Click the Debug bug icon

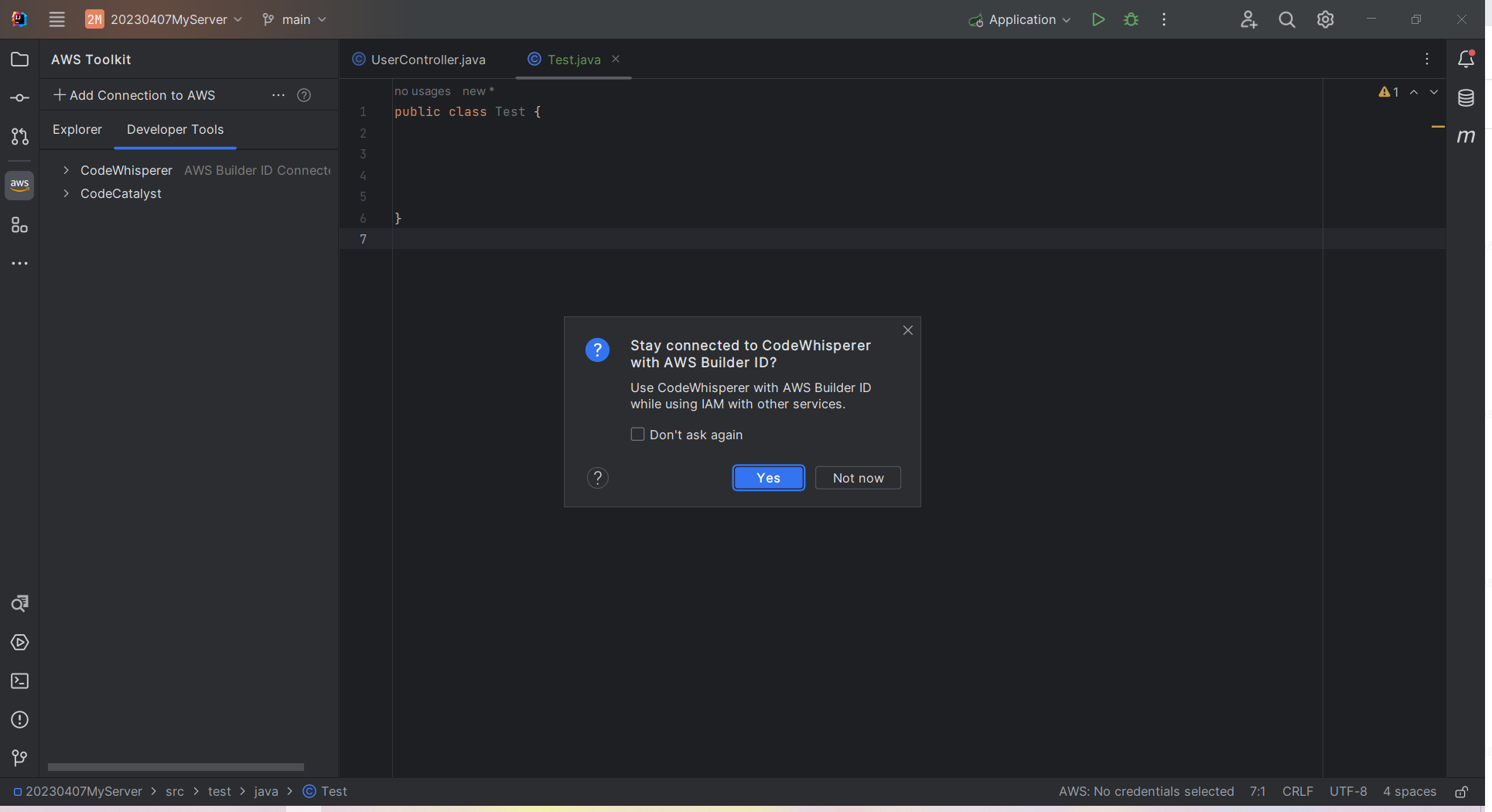click(x=1131, y=19)
